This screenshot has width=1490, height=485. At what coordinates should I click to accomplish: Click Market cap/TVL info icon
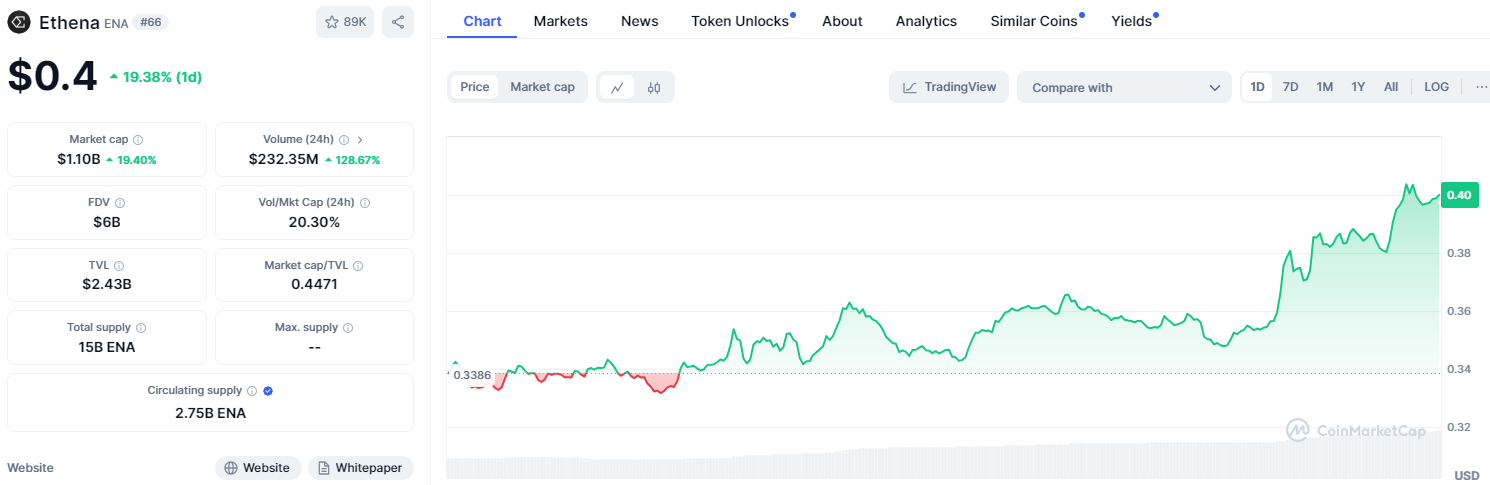pos(358,266)
